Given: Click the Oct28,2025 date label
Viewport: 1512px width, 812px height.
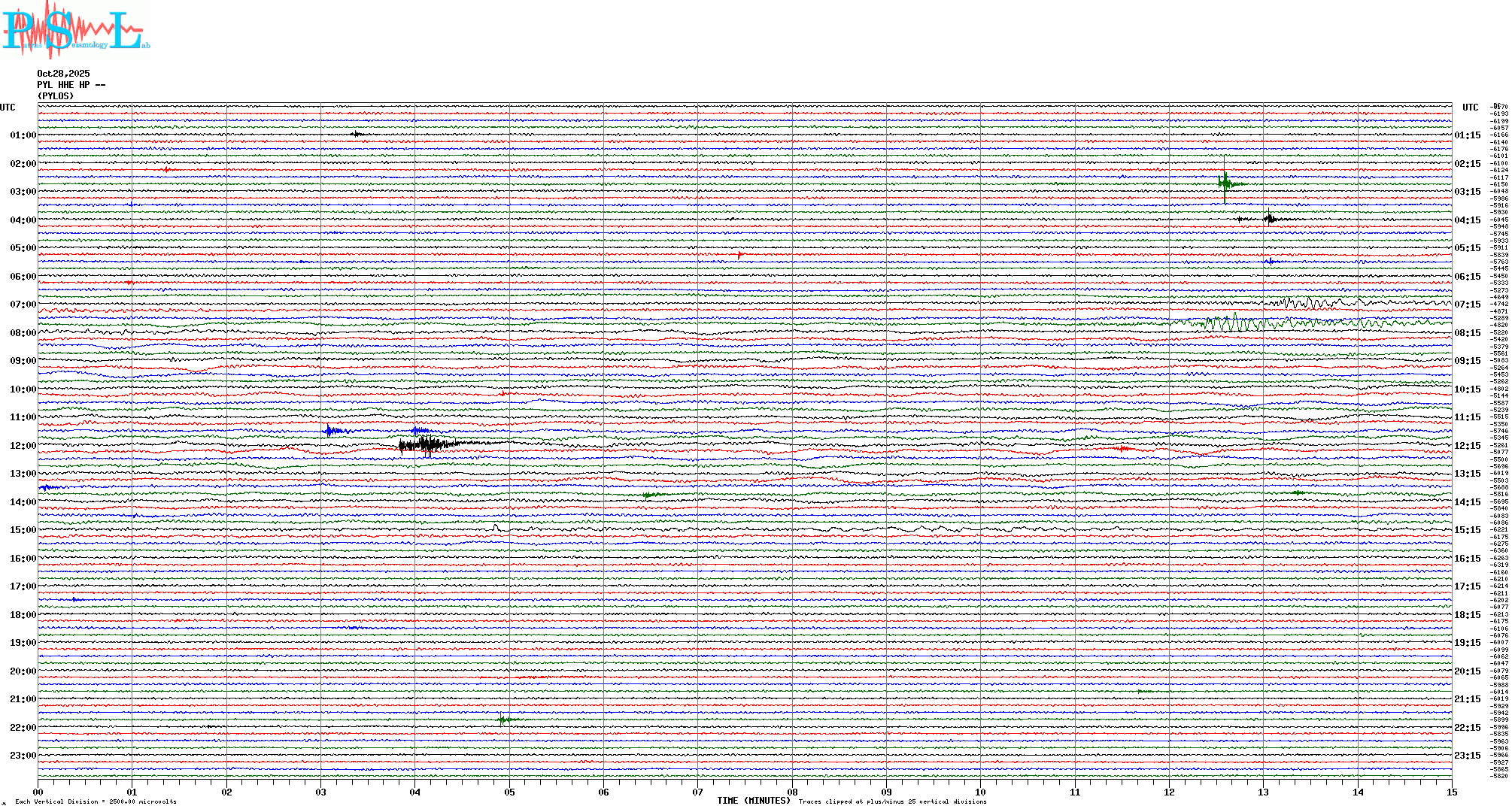Looking at the screenshot, I should click(63, 74).
